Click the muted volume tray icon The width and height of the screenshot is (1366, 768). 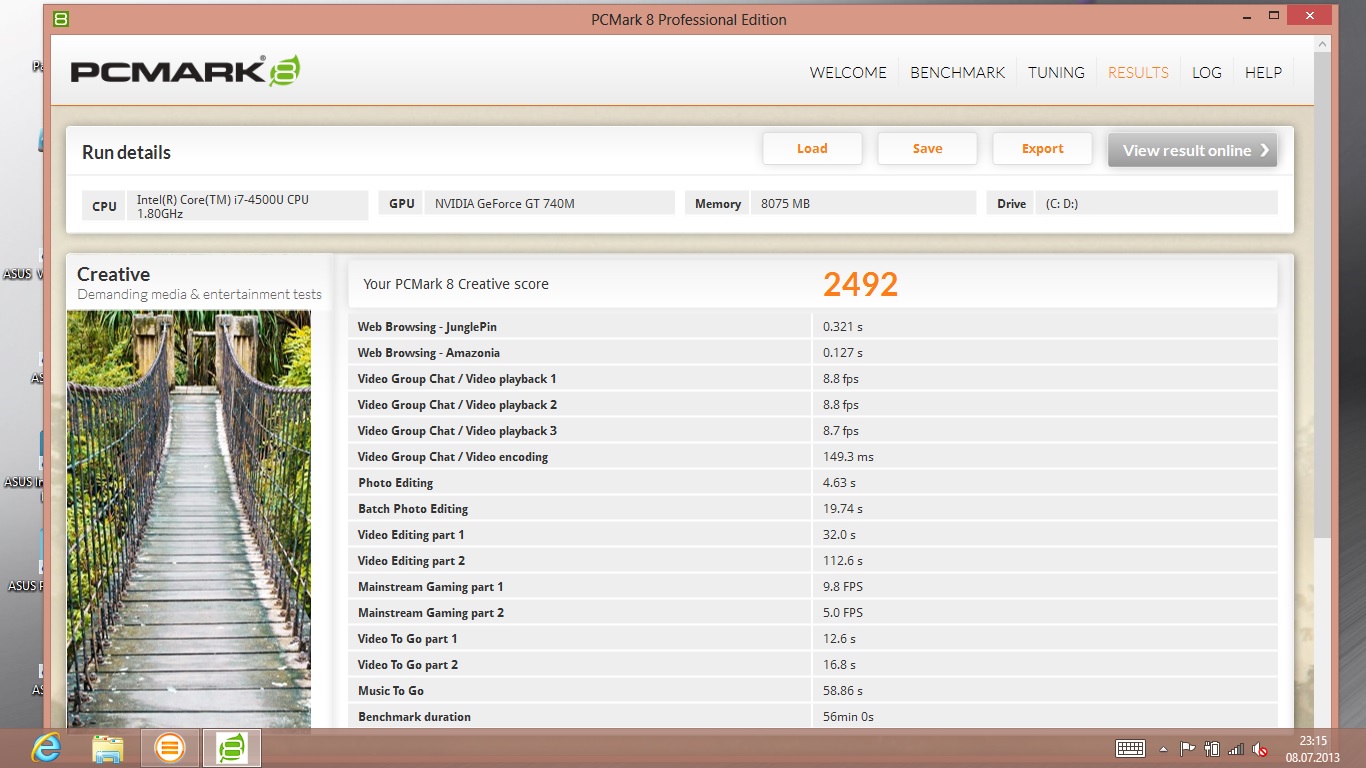pos(1260,748)
